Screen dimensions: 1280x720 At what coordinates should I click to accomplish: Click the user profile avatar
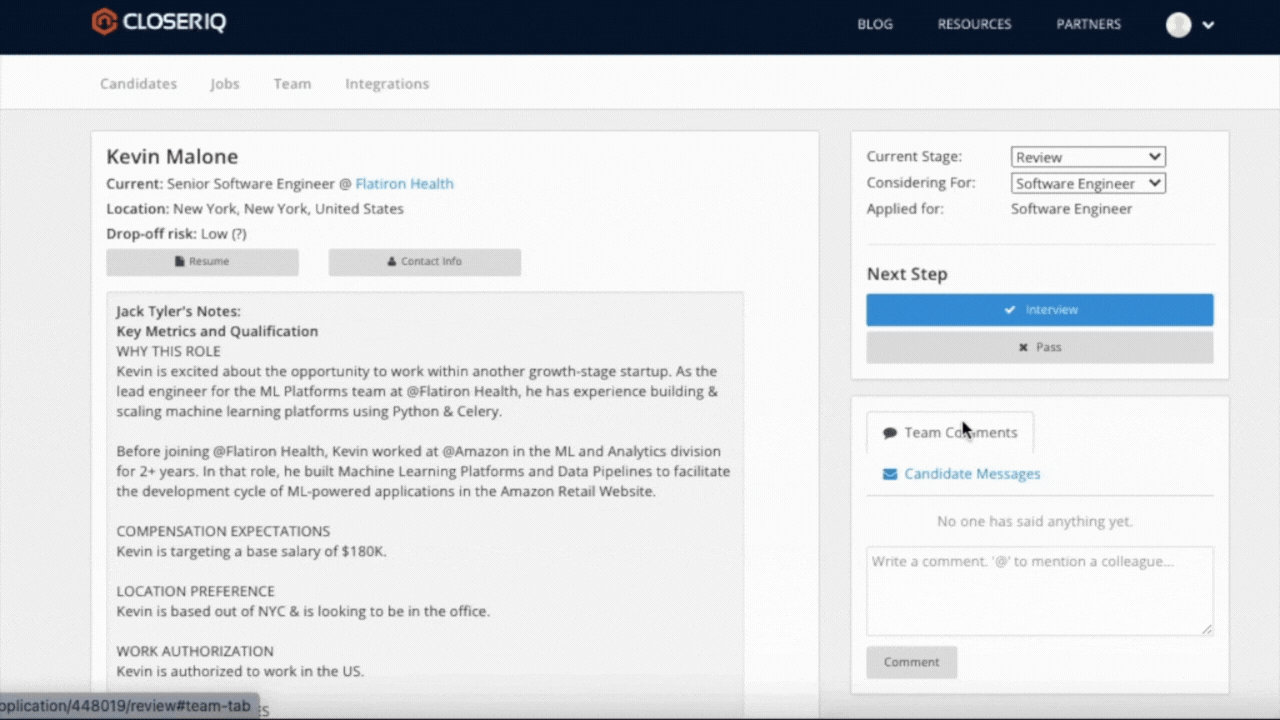tap(1178, 25)
